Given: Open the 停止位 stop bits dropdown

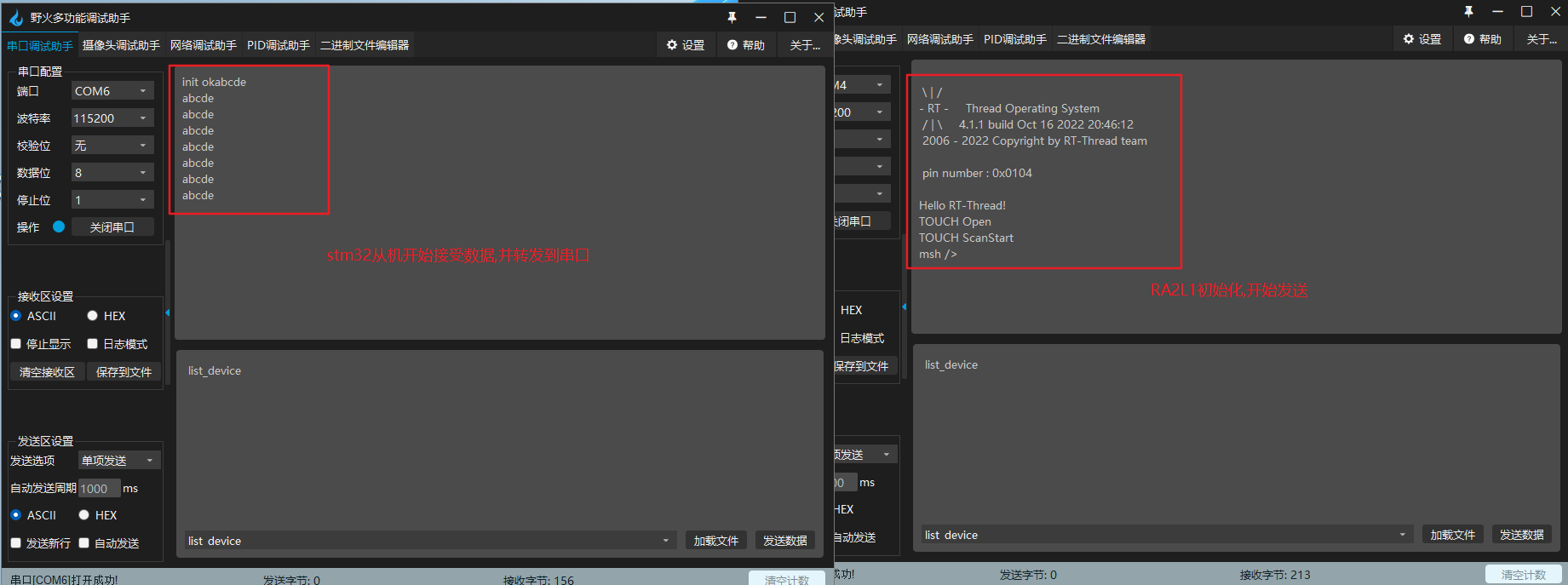Looking at the screenshot, I should pos(112,200).
